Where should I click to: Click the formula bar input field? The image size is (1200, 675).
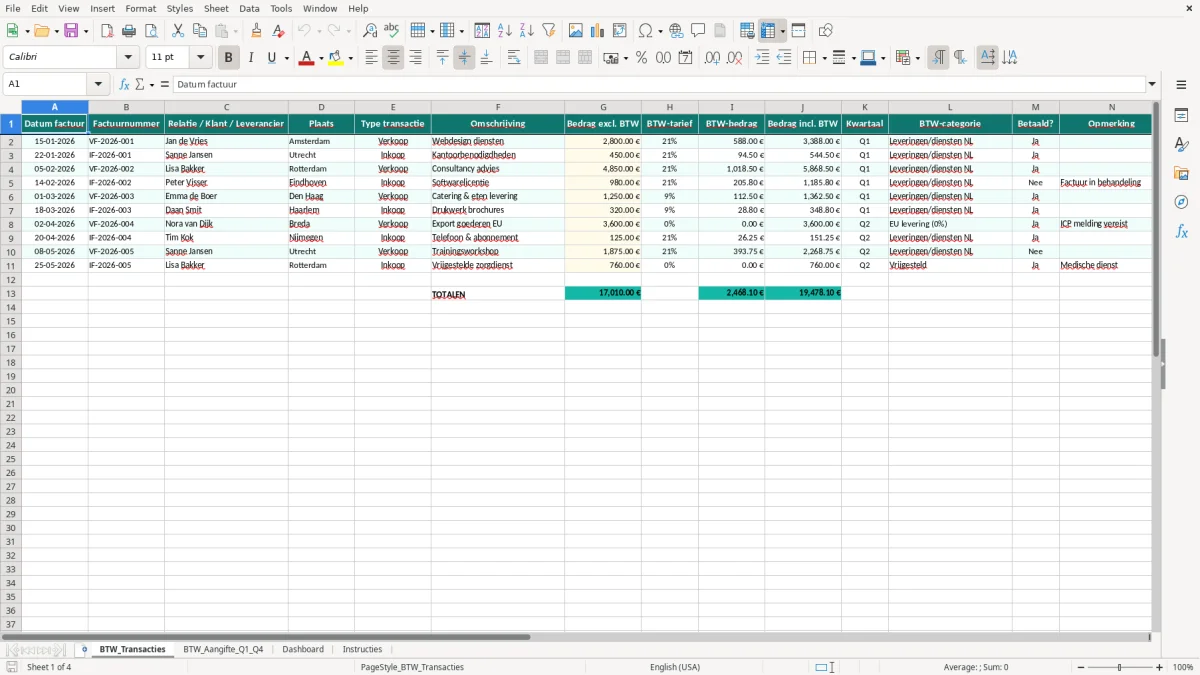[658, 84]
